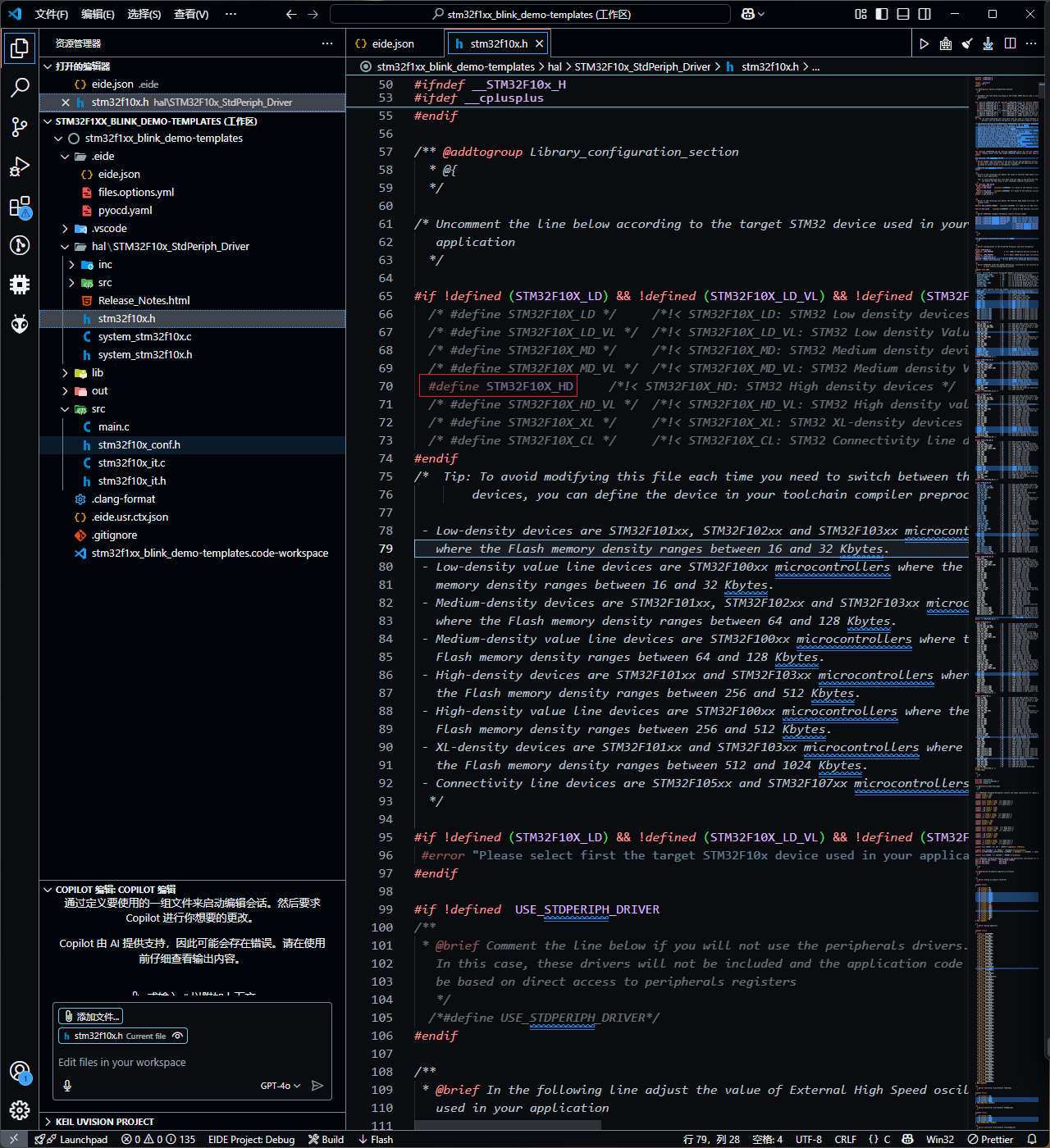
Task: Open the chip-shaped EIDE activity bar icon
Action: click(x=20, y=285)
